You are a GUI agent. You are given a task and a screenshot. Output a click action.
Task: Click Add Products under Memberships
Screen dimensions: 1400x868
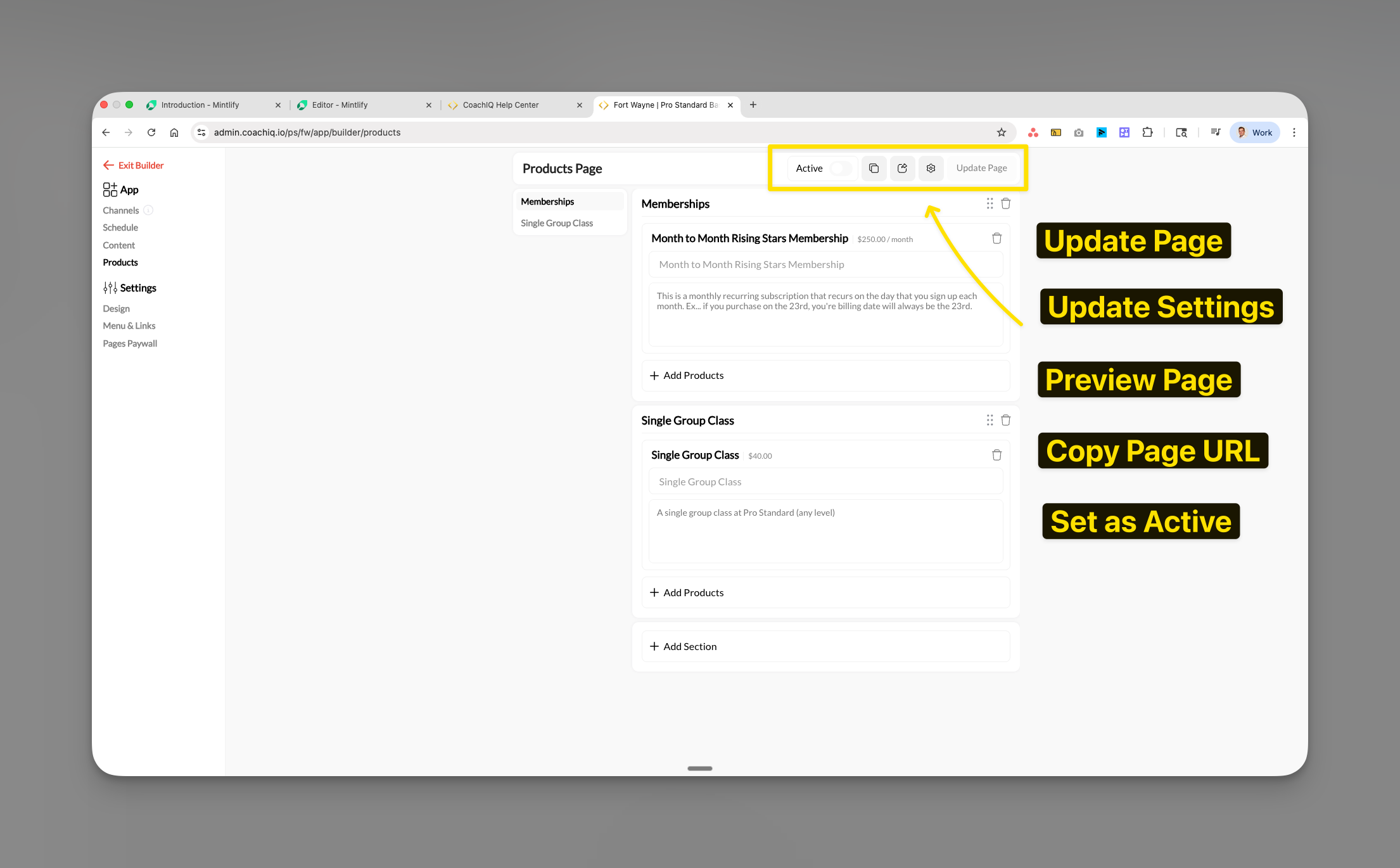coord(693,375)
